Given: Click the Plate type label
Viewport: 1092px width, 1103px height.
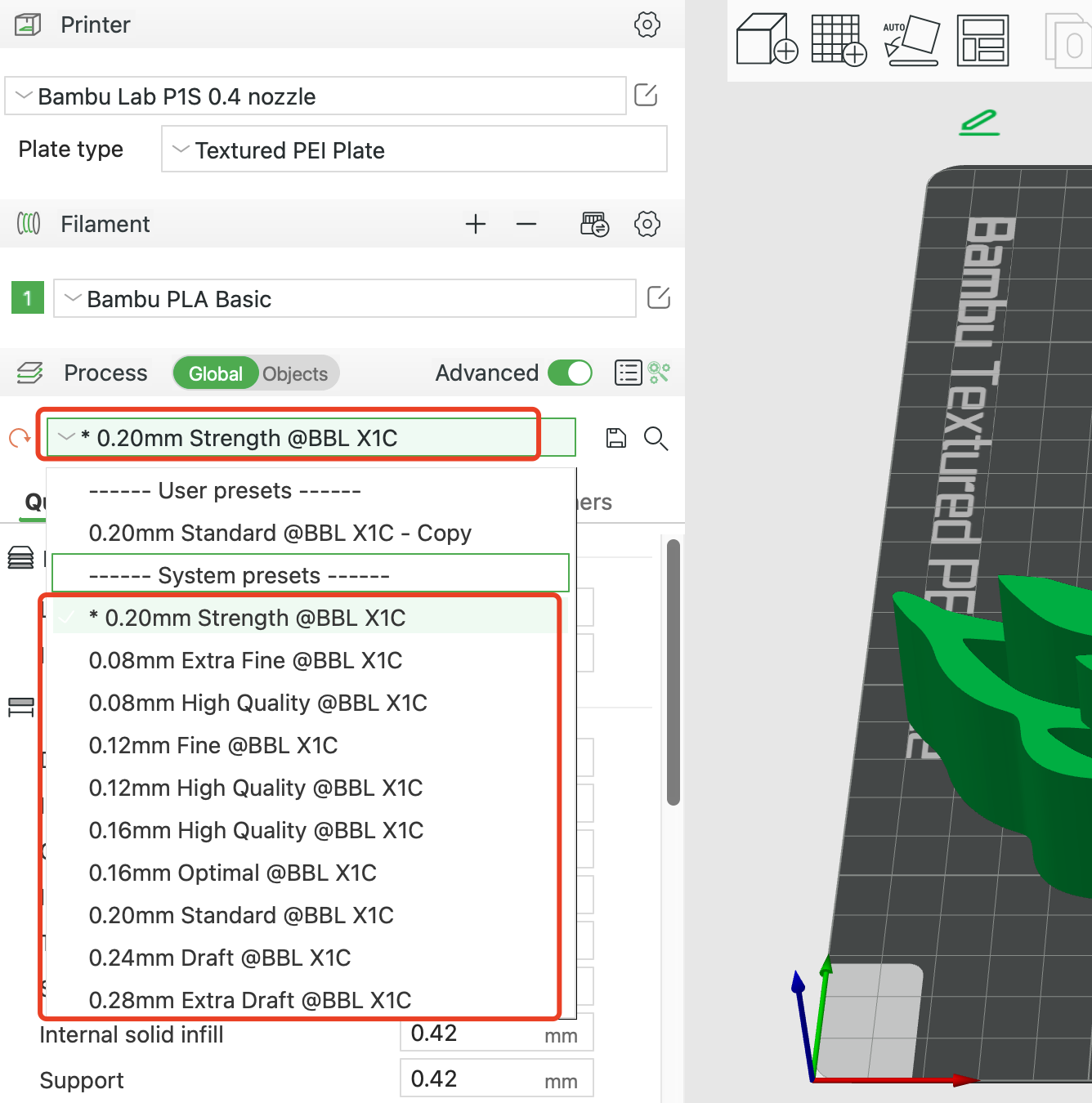Looking at the screenshot, I should [x=71, y=149].
